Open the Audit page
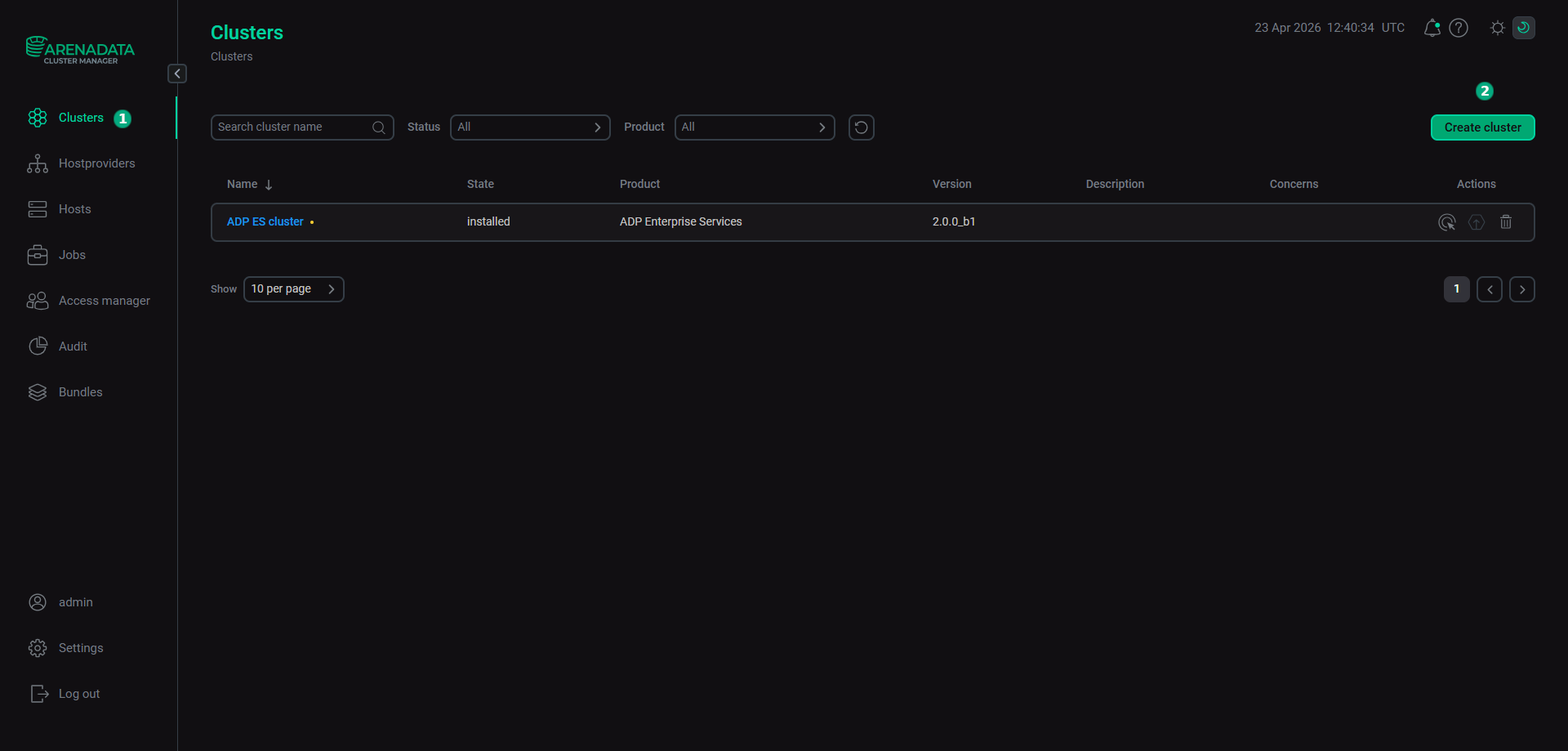 point(73,346)
